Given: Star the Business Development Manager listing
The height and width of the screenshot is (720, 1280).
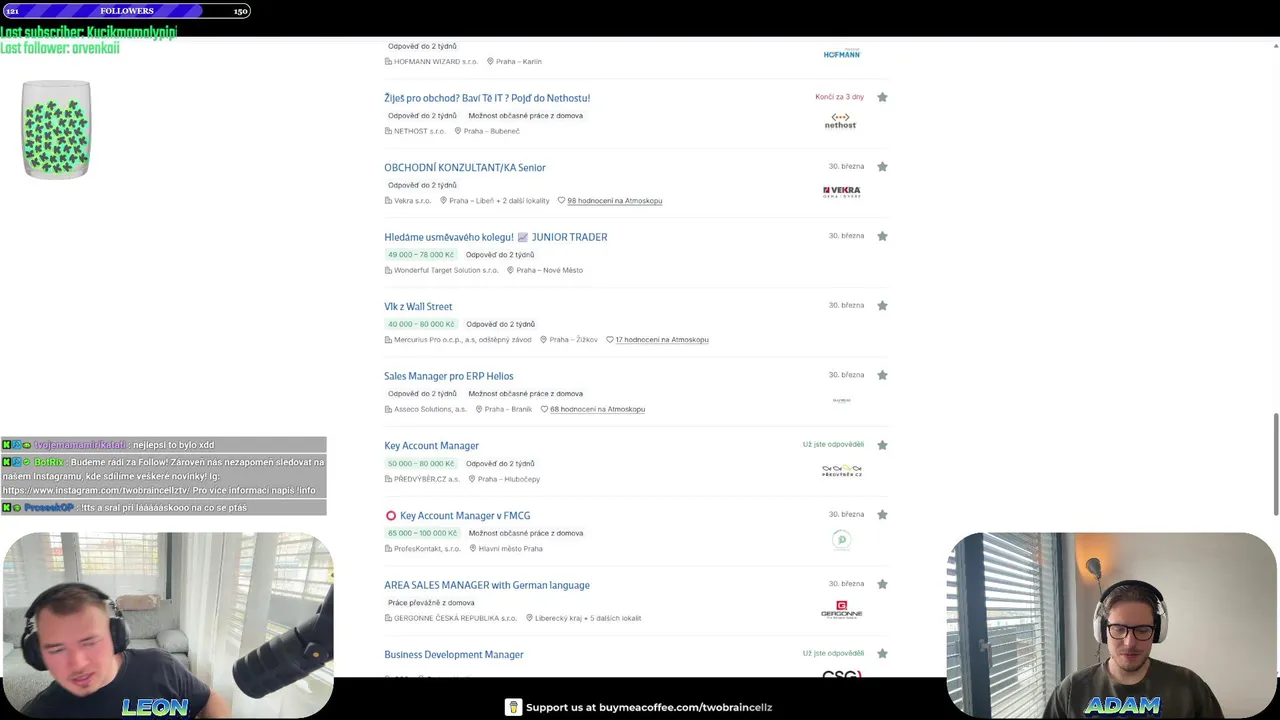Looking at the screenshot, I should point(882,654).
